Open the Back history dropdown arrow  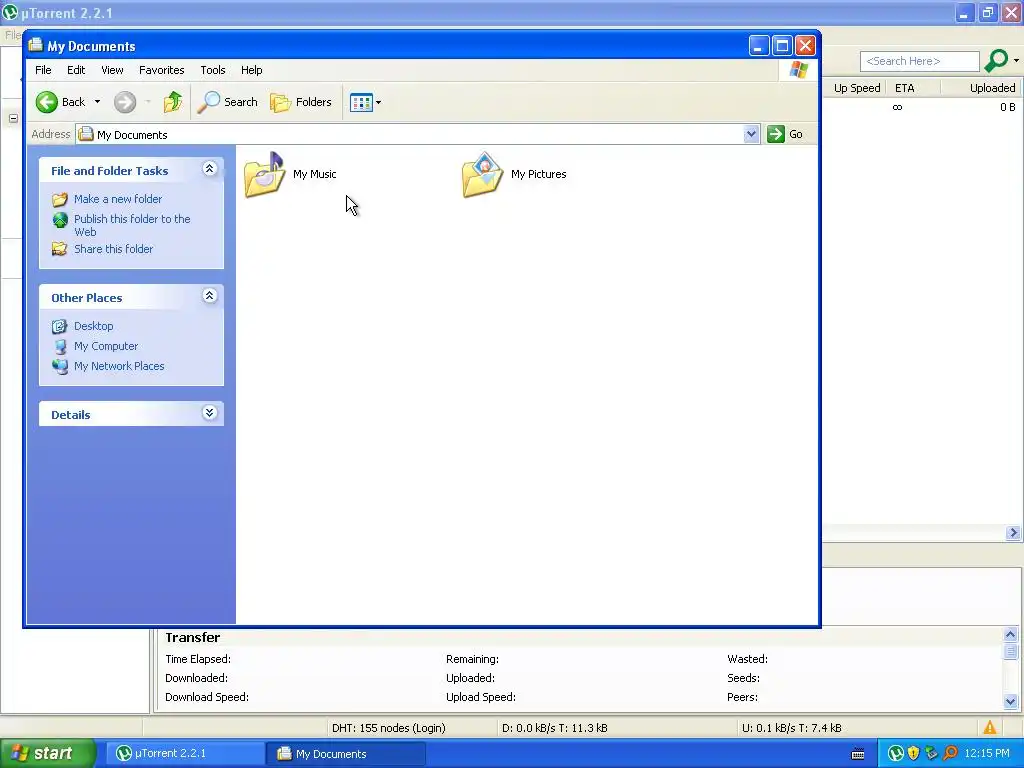coord(97,102)
